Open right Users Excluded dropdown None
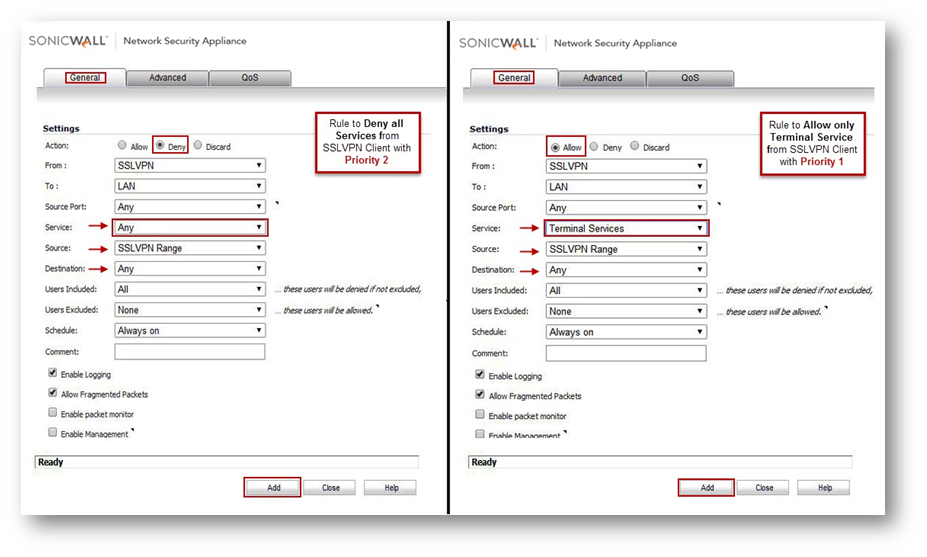This screenshot has width=927, height=557. pos(626,311)
